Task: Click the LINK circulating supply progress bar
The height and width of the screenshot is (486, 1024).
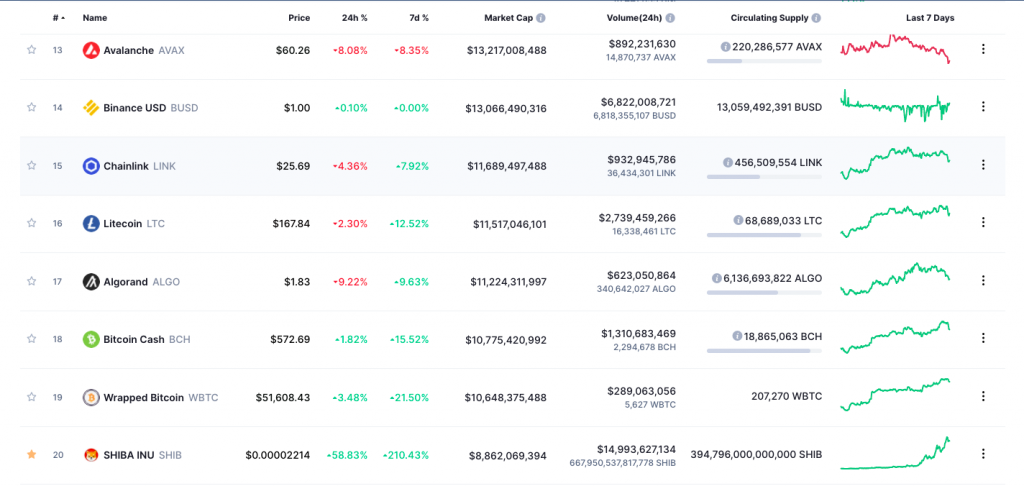Action: (x=764, y=176)
